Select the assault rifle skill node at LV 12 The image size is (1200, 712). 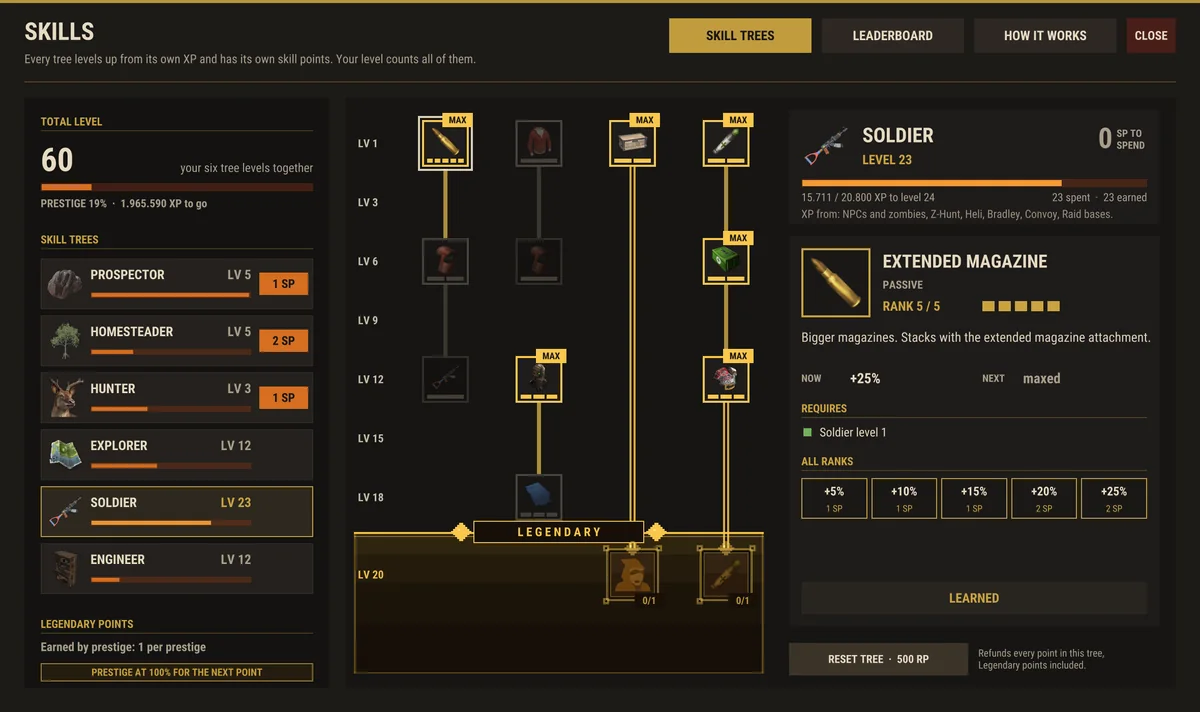(444, 379)
